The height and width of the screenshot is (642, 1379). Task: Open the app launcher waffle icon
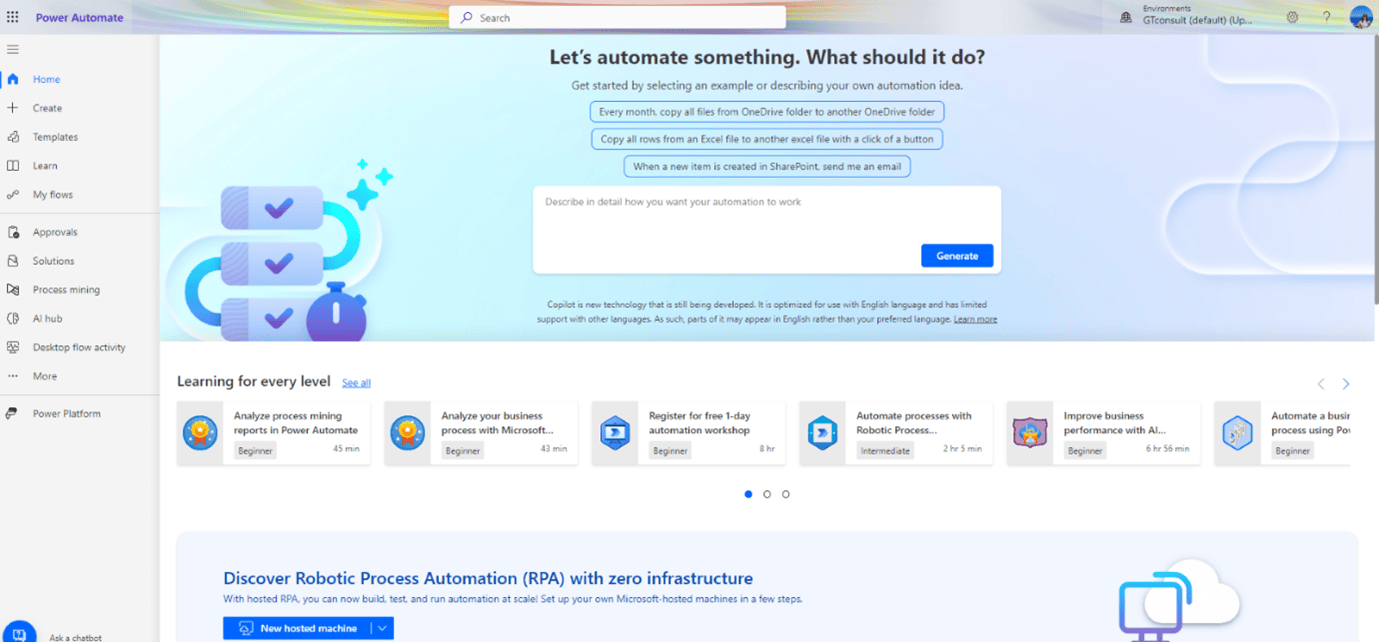coord(13,17)
